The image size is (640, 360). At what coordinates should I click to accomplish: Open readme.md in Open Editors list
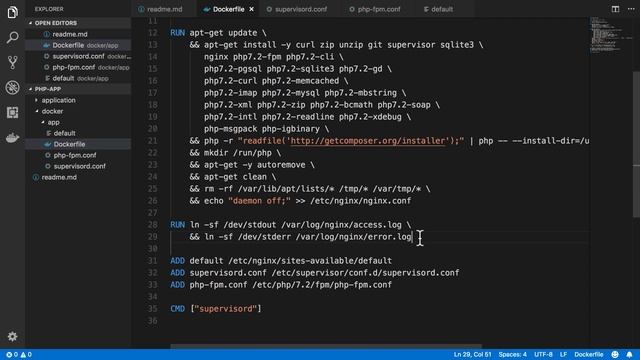tap(70, 34)
